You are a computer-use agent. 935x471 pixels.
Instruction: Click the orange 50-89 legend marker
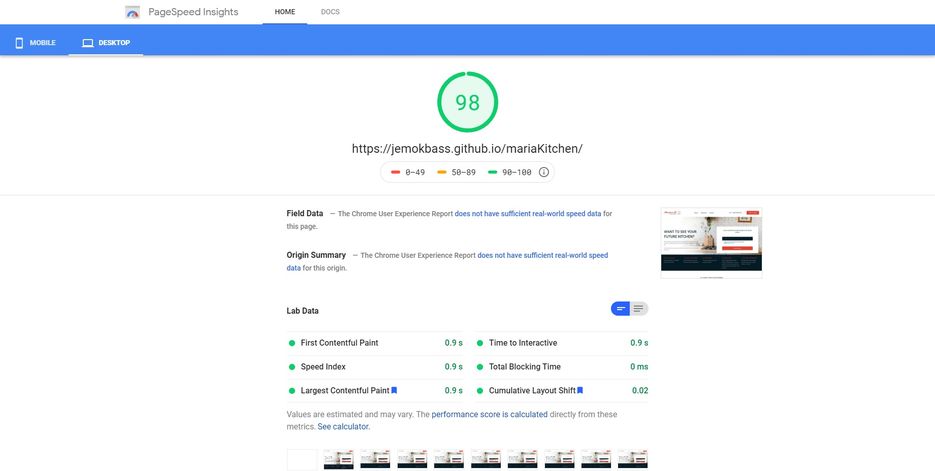click(442, 172)
